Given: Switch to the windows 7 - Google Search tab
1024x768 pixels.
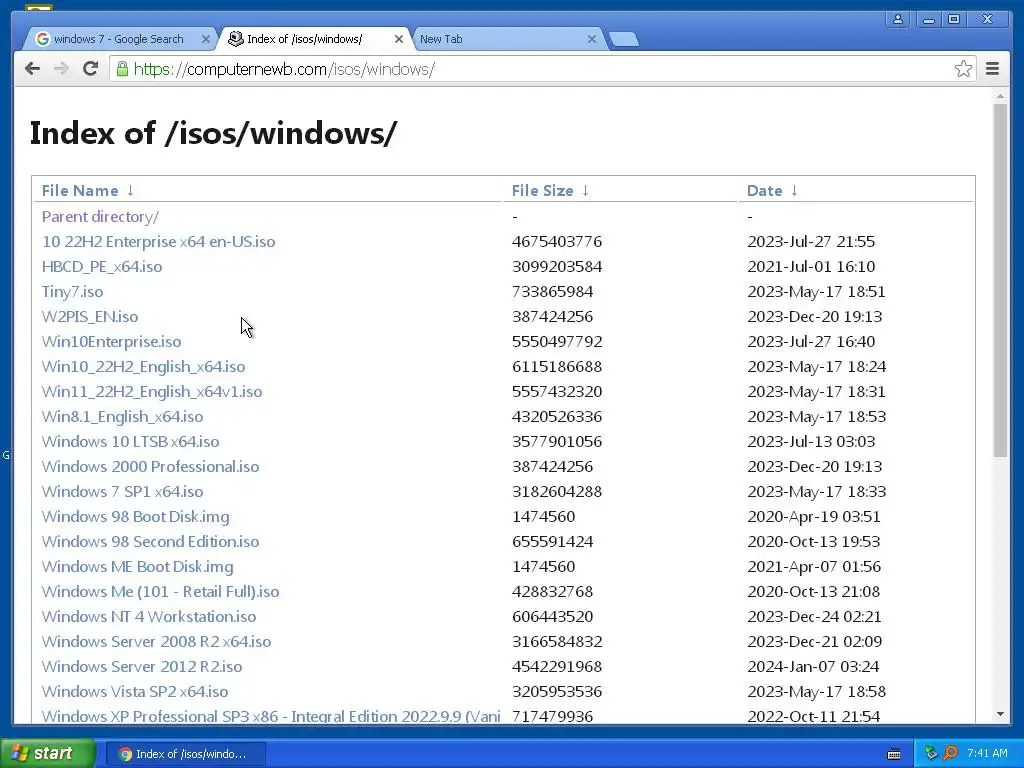Looking at the screenshot, I should pos(118,39).
